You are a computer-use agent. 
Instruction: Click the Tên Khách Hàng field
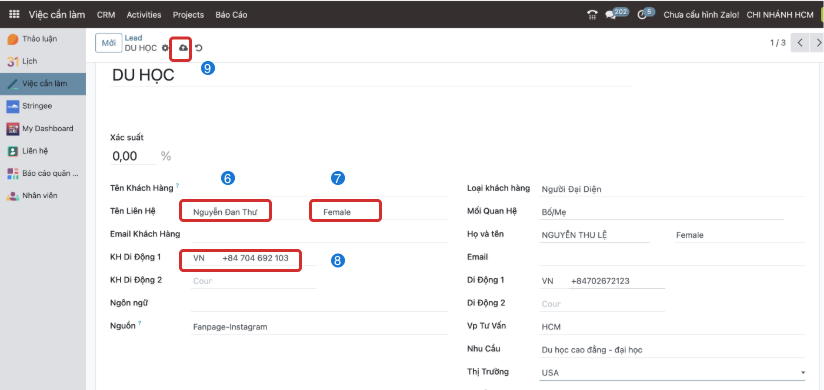pyautogui.click(x=319, y=189)
